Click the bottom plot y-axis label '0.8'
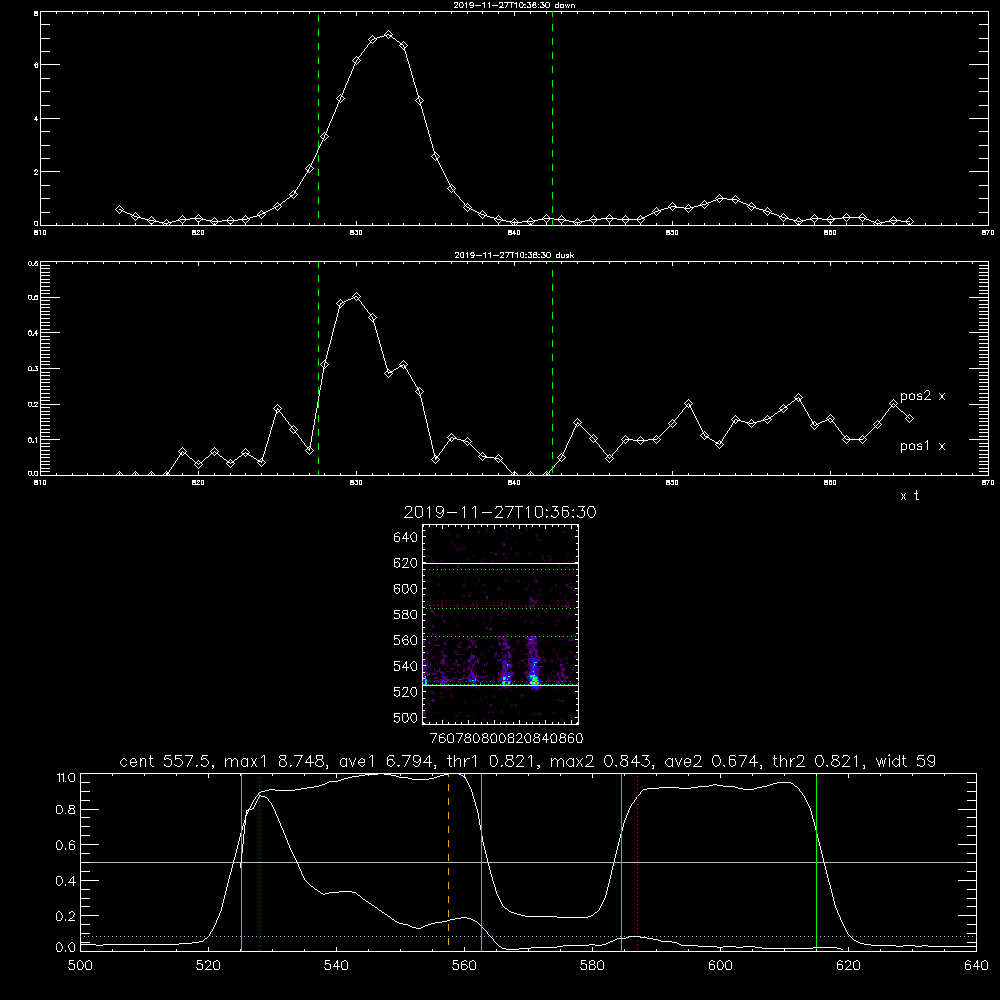The height and width of the screenshot is (1000, 1000). 66,810
